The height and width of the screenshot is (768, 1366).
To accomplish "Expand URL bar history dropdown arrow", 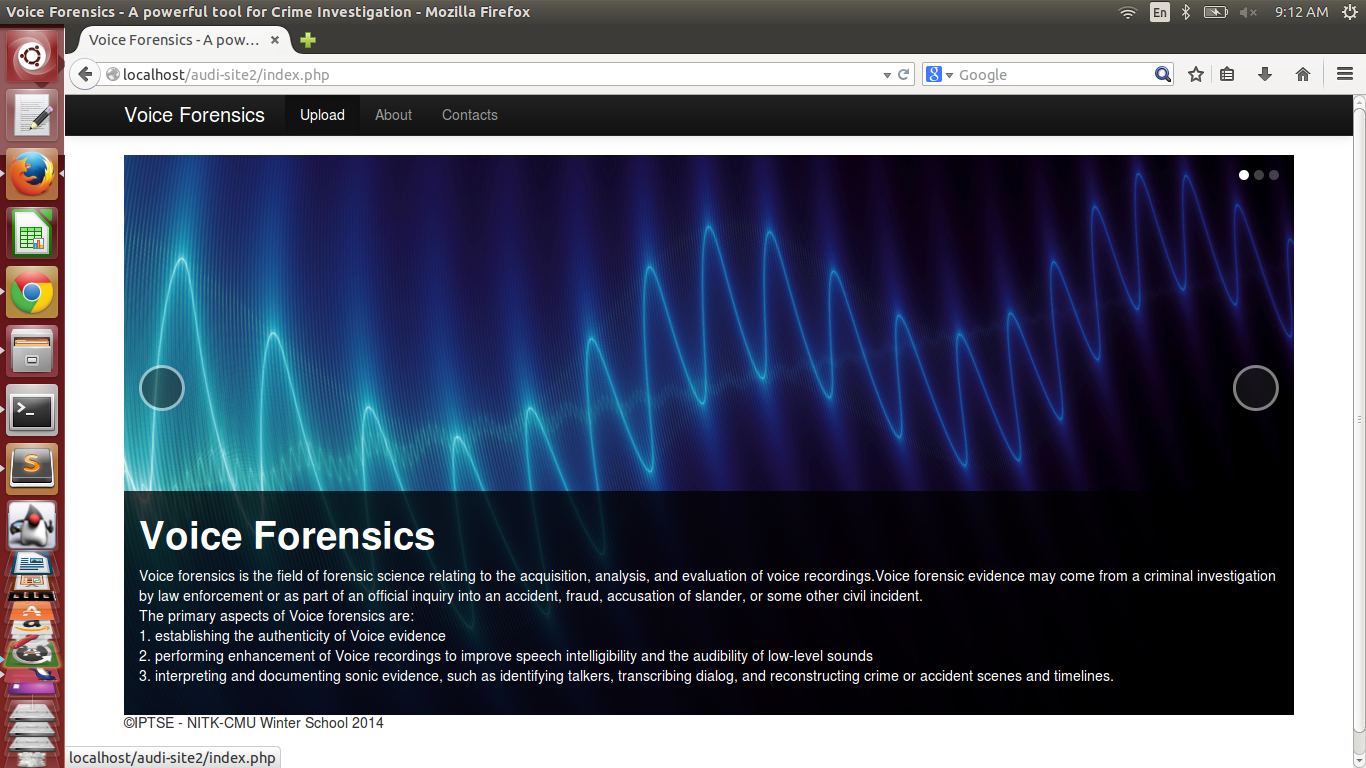I will tap(887, 75).
